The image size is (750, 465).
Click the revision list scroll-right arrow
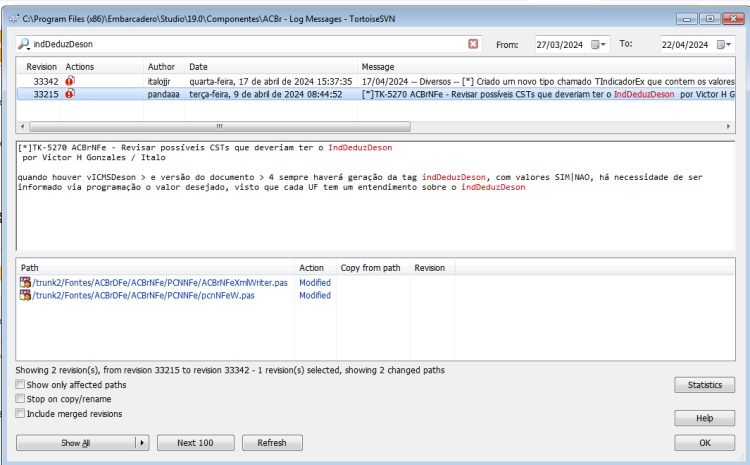(x=728, y=126)
